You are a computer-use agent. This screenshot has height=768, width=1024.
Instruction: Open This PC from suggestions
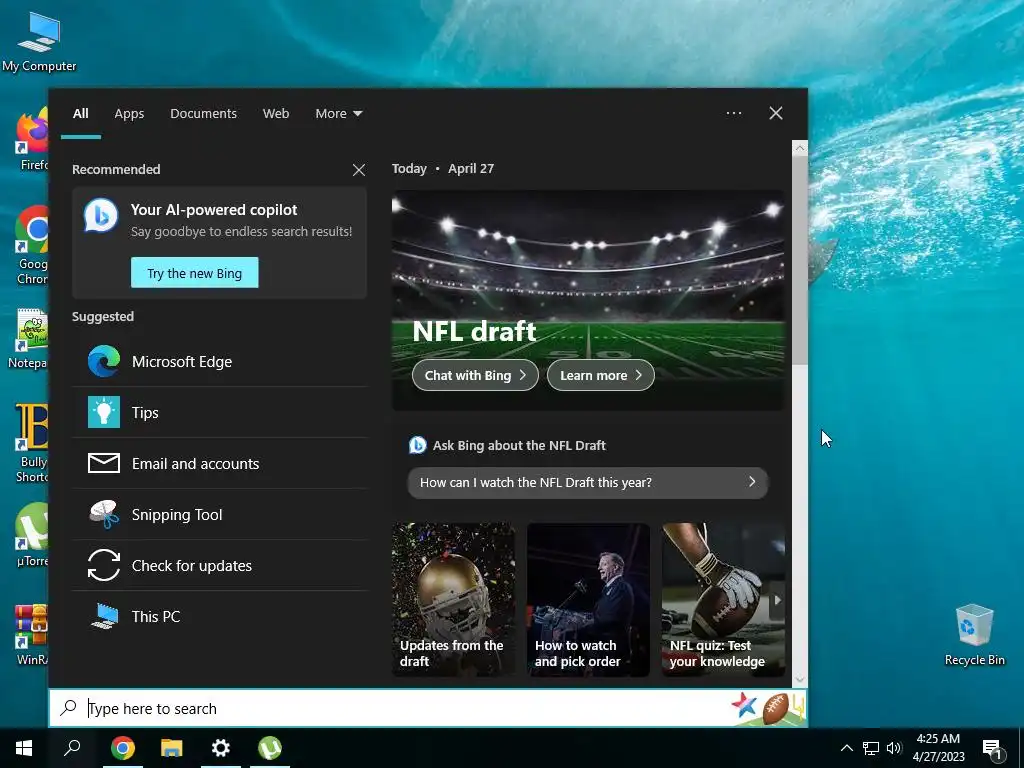tap(219, 616)
